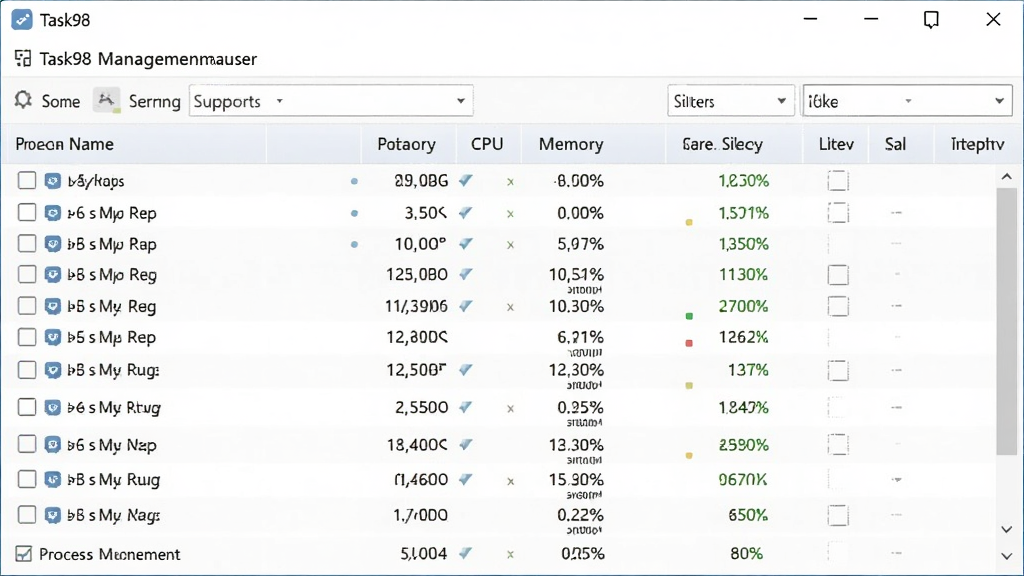Image resolution: width=1024 pixels, height=576 pixels.
Task: Click the process icon in the 1262% row
Action: [53, 337]
